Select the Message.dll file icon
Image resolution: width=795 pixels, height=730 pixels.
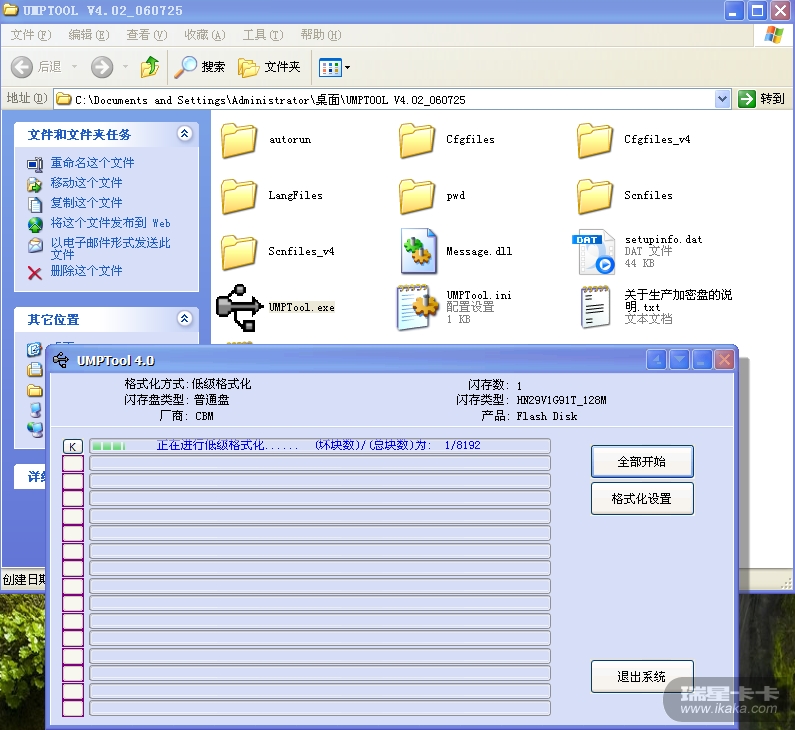(x=418, y=251)
